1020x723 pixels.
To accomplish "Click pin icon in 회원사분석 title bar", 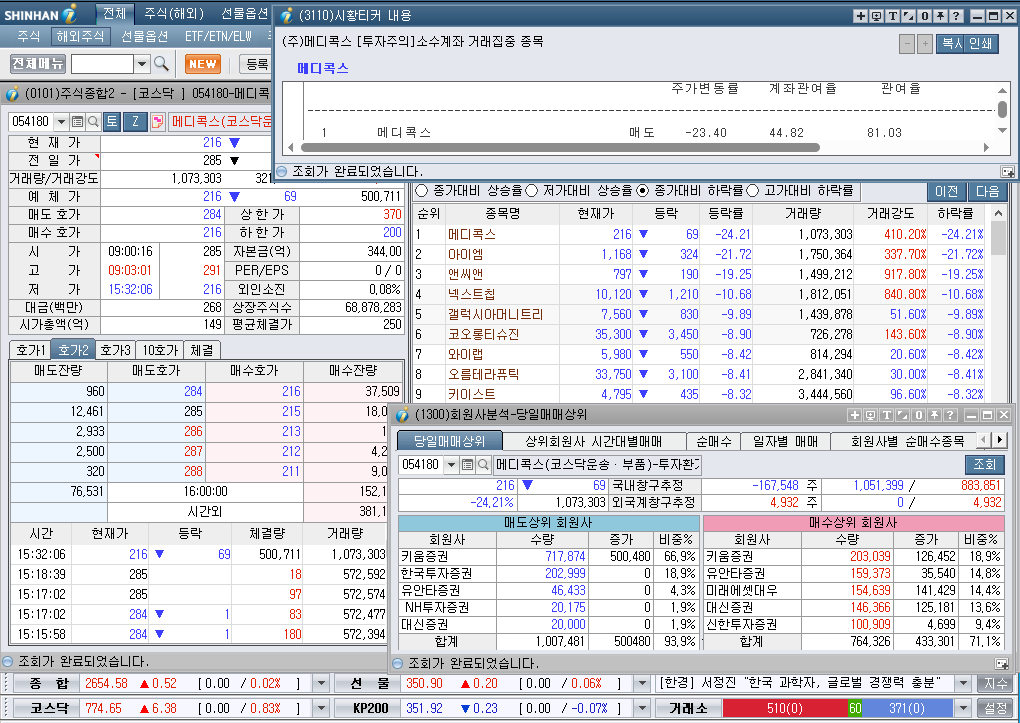I will tap(934, 415).
